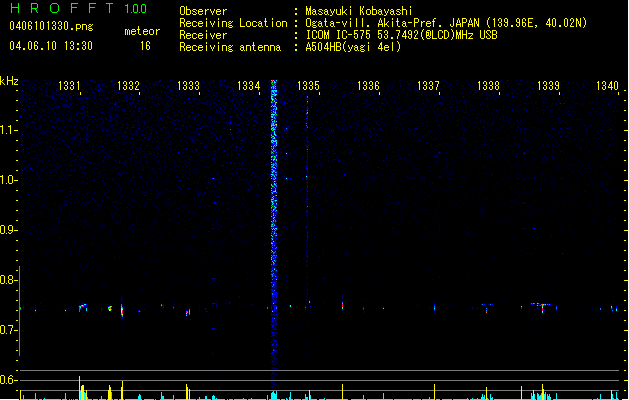The image size is (629, 400).
Task: Select the file name 0406101330.png
Action: (51, 26)
